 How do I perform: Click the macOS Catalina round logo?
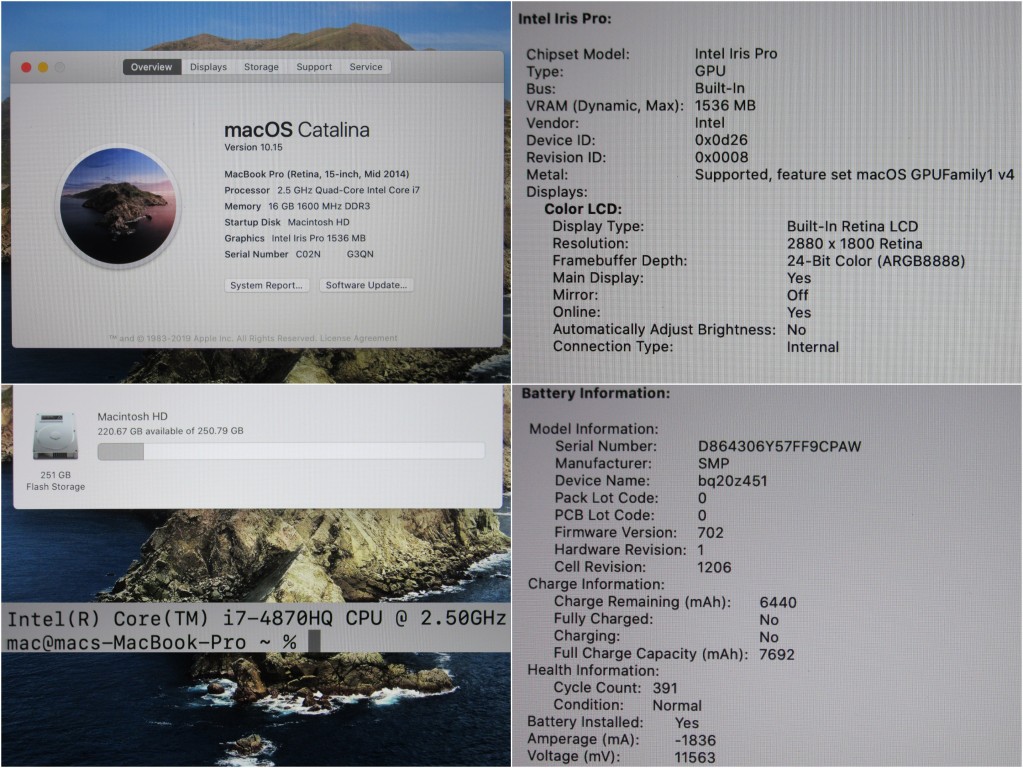[x=118, y=206]
